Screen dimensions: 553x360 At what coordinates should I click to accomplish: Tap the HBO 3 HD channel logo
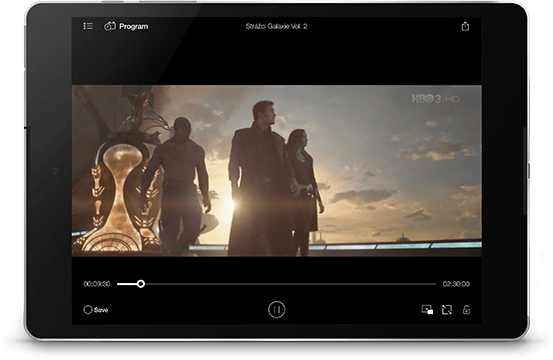tap(436, 99)
